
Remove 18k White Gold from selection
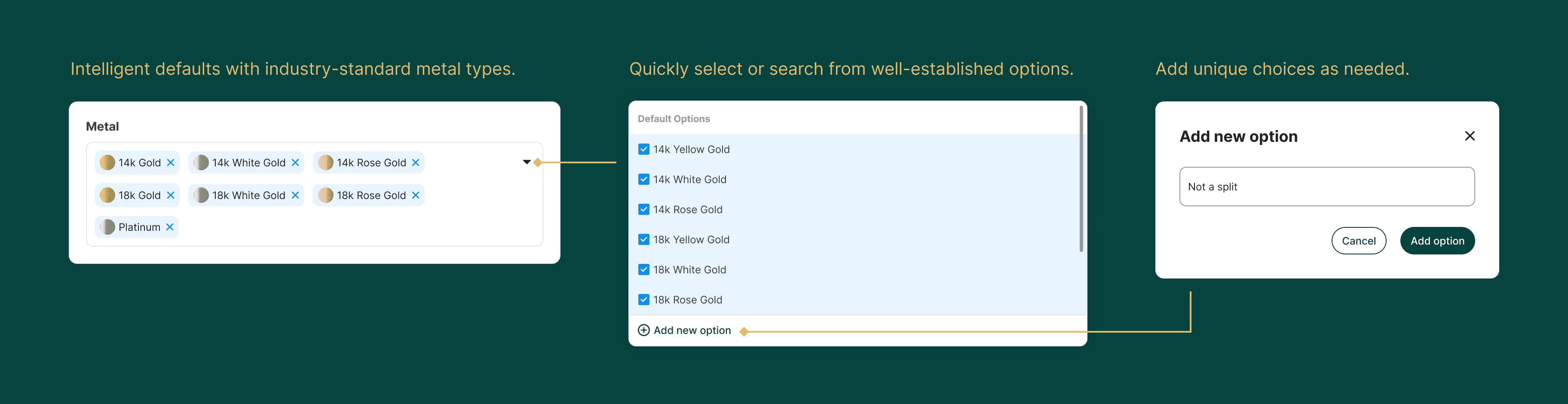click(x=295, y=195)
